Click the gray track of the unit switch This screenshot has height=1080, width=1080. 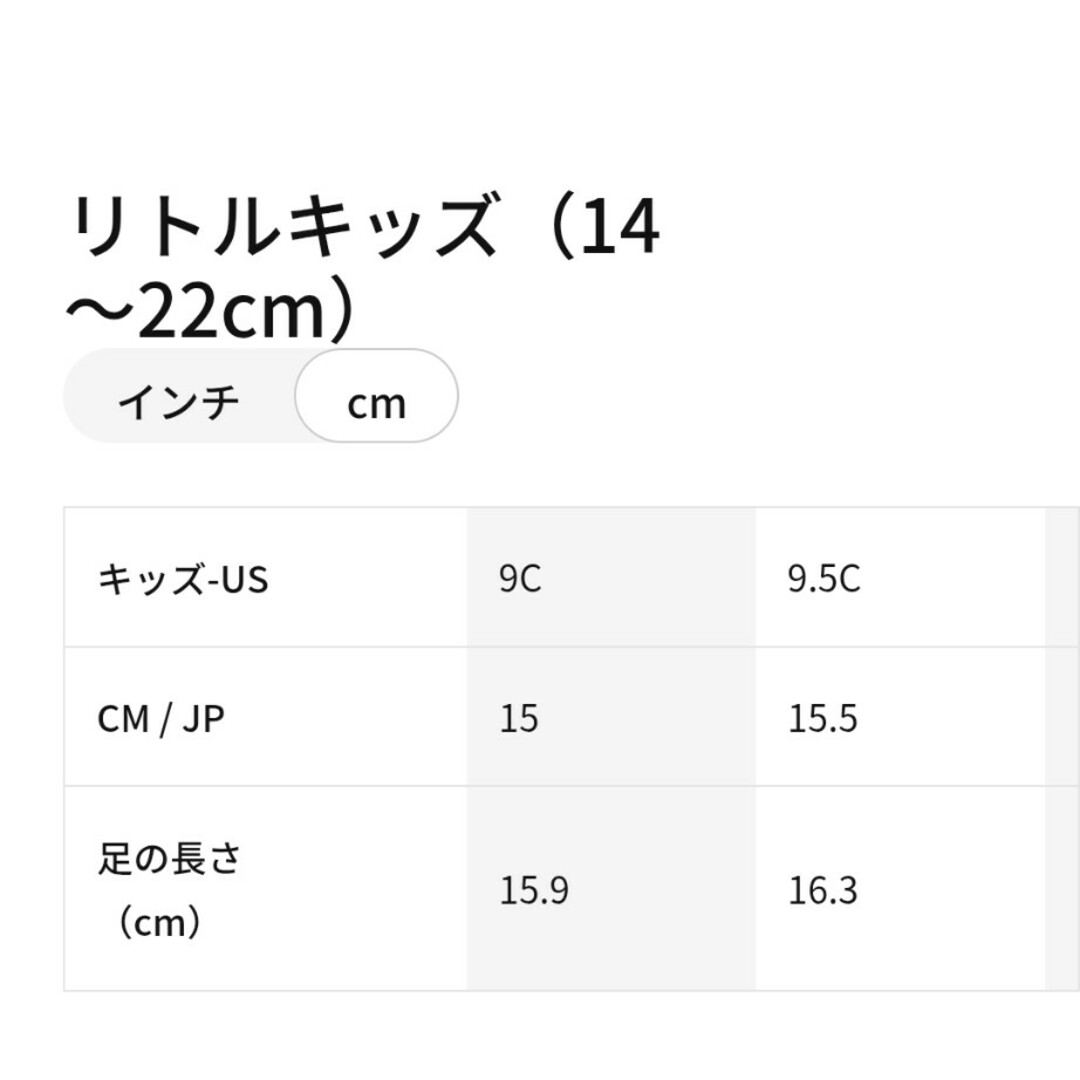click(x=179, y=396)
